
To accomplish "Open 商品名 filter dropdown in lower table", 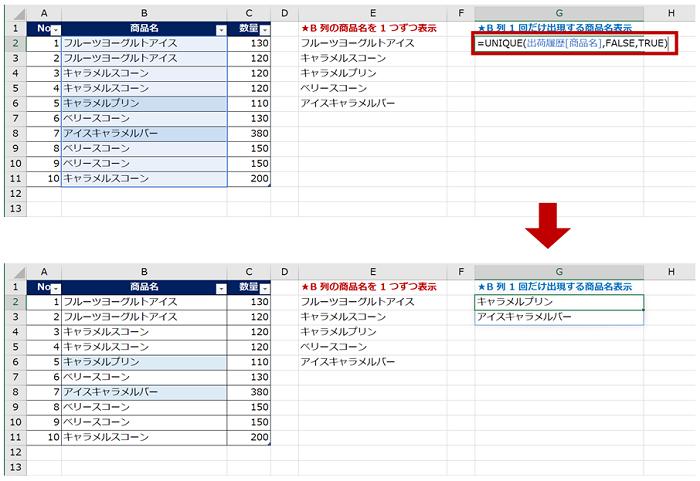I will 220,288.
